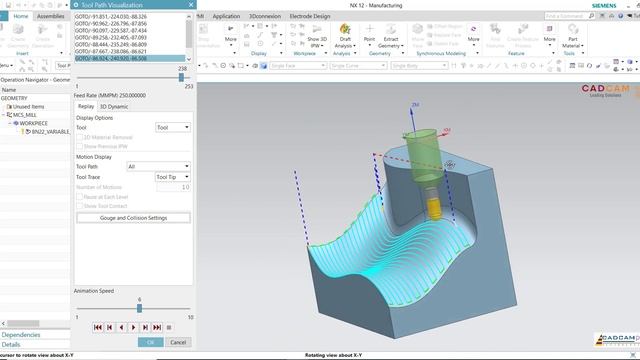Click Gouge and Collision Settings button
Image resolution: width=640 pixels, height=360 pixels.
point(133,218)
